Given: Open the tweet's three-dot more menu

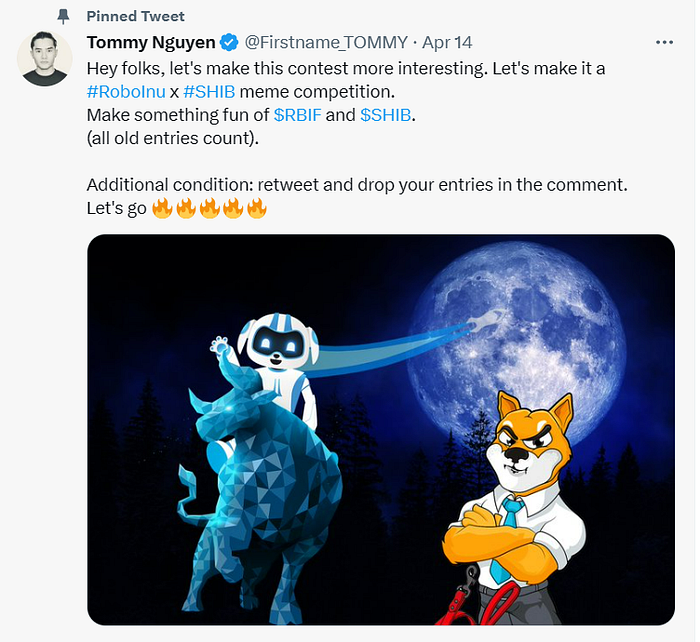Looking at the screenshot, I should point(664,42).
